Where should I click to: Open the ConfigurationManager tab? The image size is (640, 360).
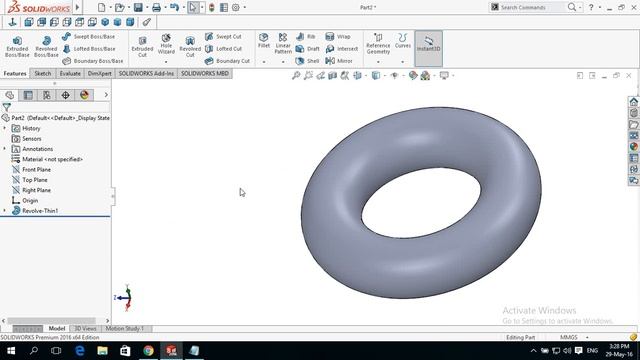tap(47, 95)
